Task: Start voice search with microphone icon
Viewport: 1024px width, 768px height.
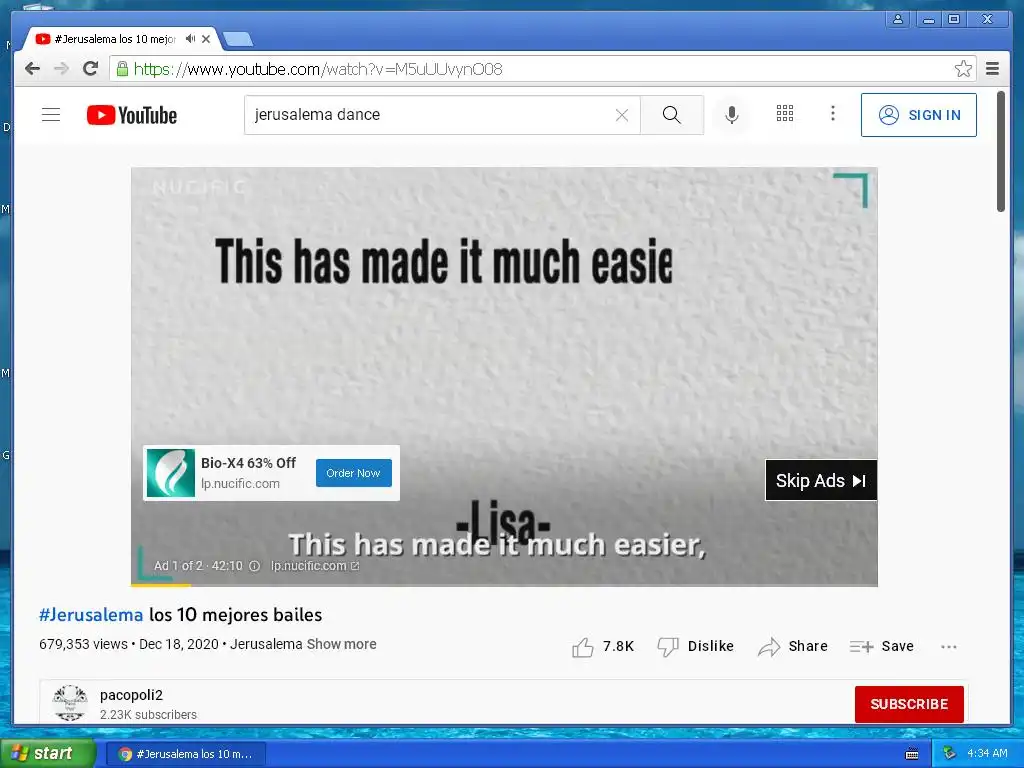Action: coord(731,115)
